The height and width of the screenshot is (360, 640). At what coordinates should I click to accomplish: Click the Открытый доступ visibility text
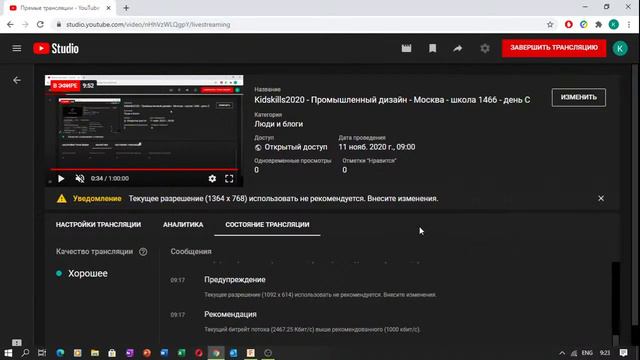click(296, 147)
